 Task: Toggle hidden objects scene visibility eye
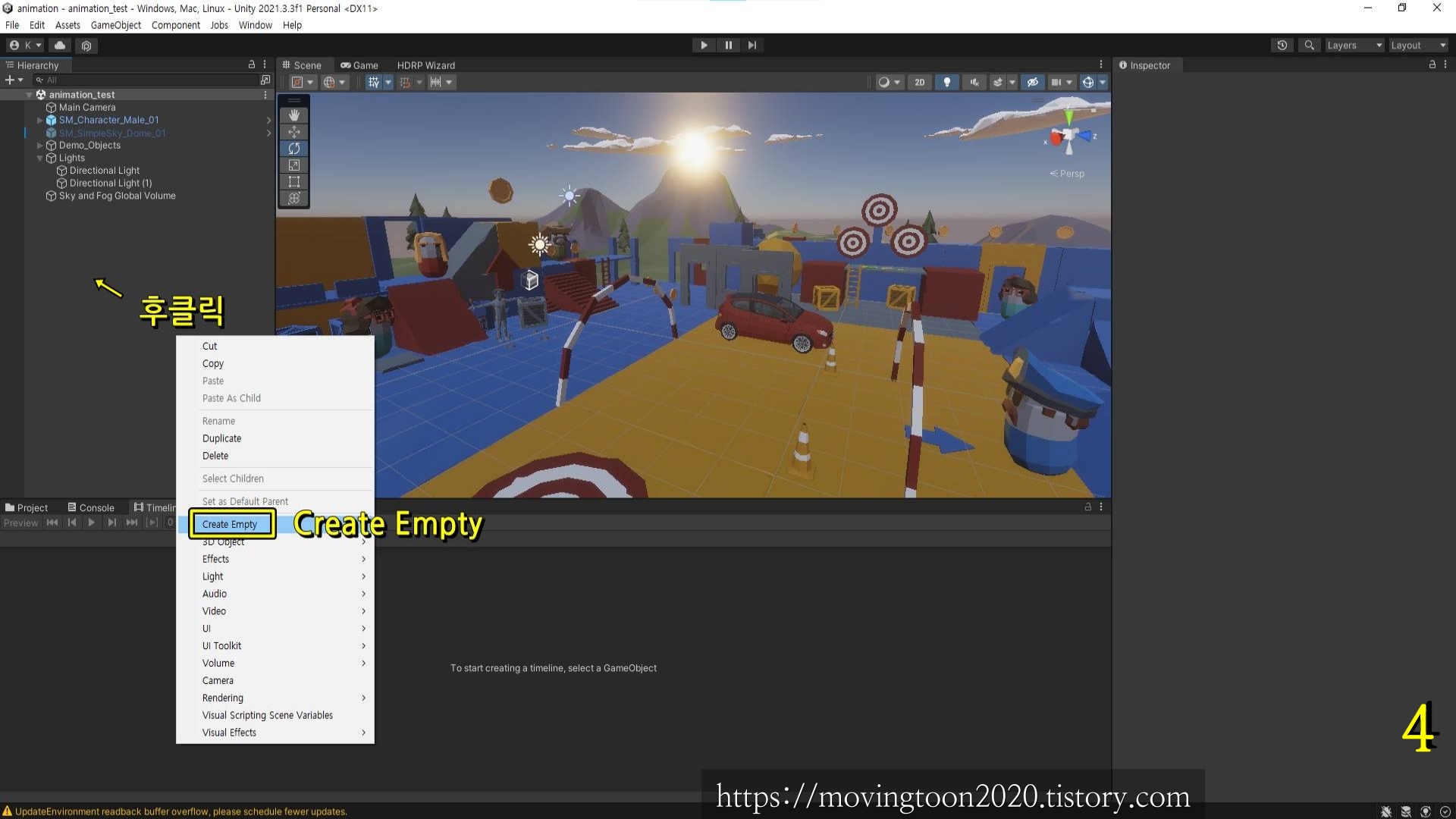click(x=1032, y=82)
